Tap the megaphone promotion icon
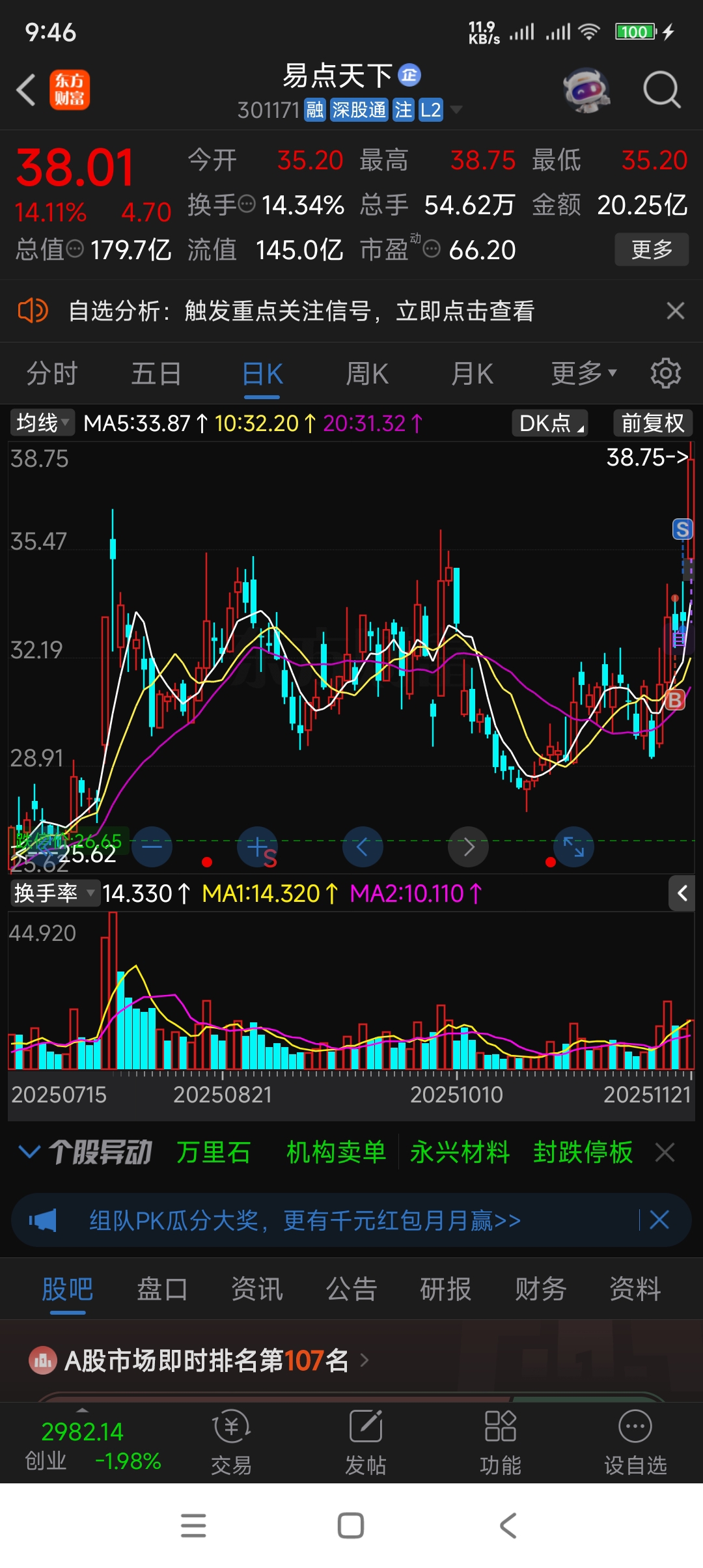Image resolution: width=703 pixels, height=1568 pixels. click(x=43, y=1220)
